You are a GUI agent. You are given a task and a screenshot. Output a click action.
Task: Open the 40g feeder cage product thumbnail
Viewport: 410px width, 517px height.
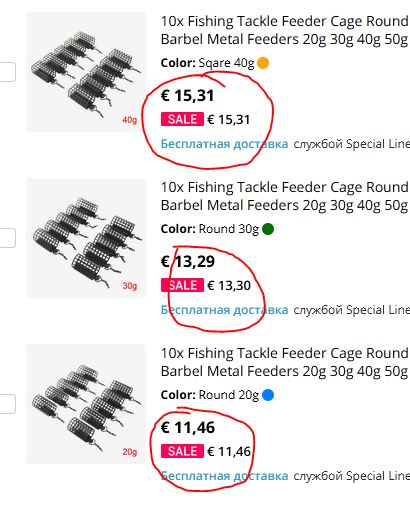point(86,72)
